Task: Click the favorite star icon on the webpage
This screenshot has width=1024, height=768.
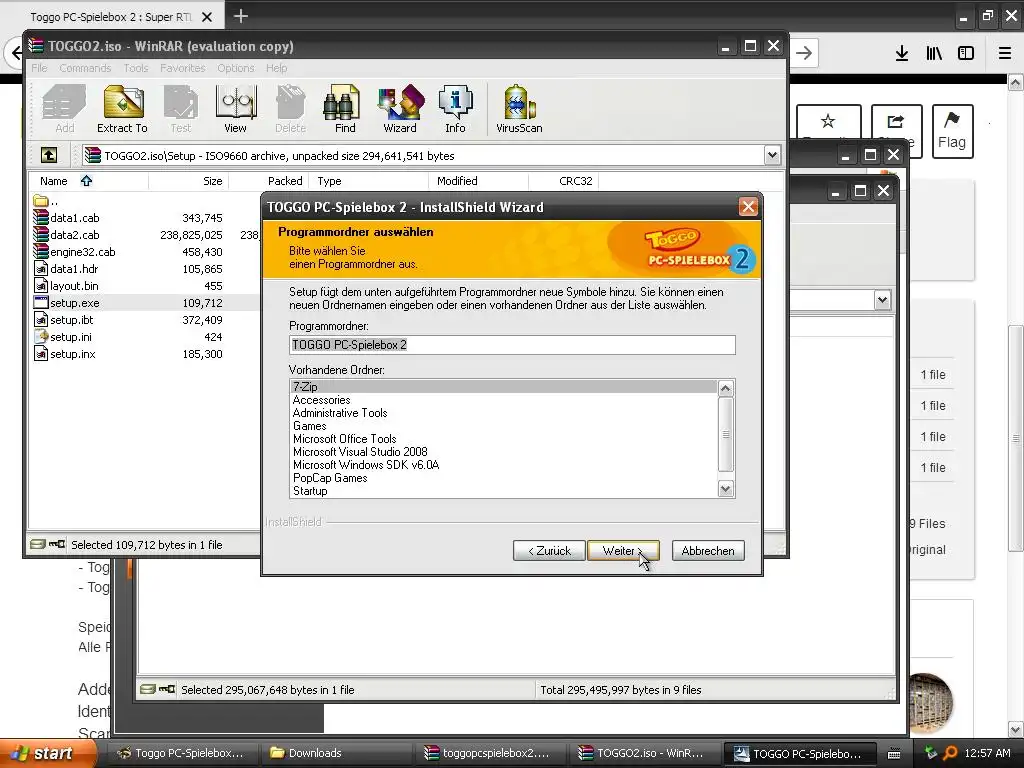Action: click(x=828, y=121)
